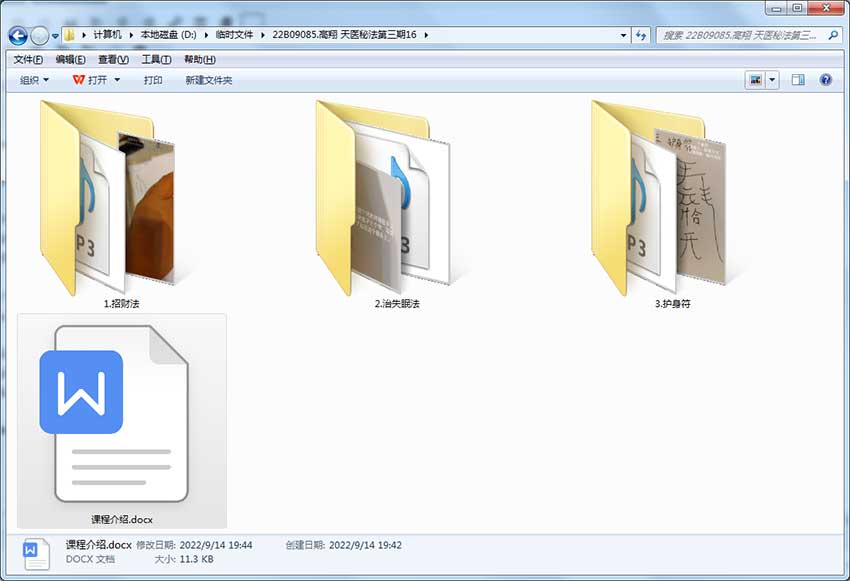Close the Explorer window
850x581 pixels.
(x=826, y=8)
